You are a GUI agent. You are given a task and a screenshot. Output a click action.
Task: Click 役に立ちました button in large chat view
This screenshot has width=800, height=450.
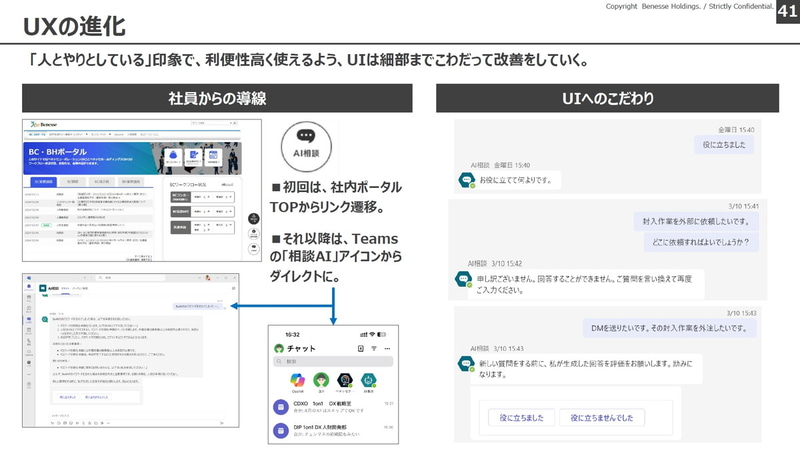click(521, 417)
